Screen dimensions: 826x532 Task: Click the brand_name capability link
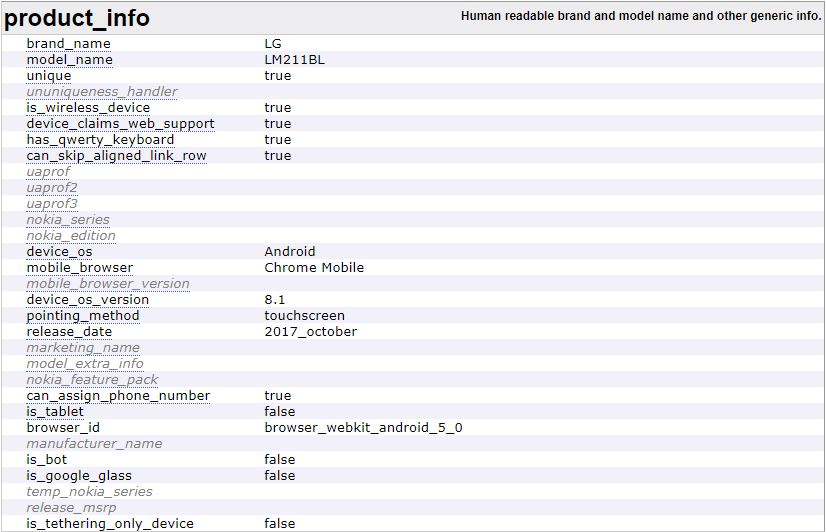click(68, 44)
